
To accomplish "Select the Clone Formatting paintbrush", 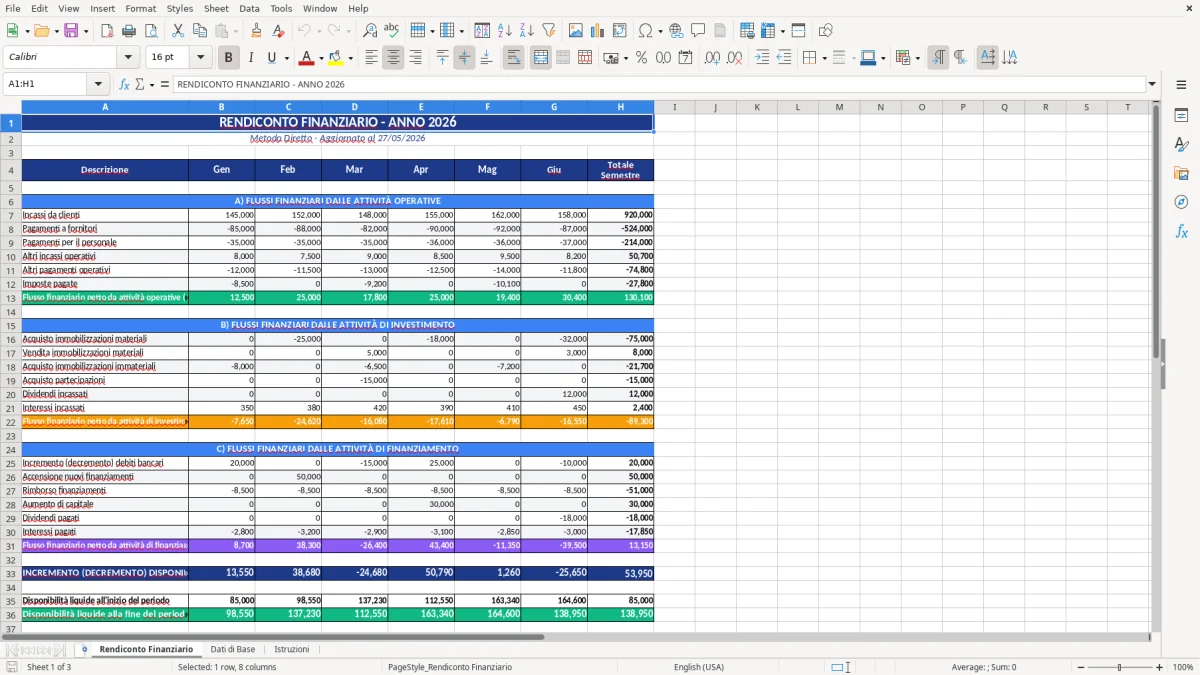I will (x=256, y=31).
